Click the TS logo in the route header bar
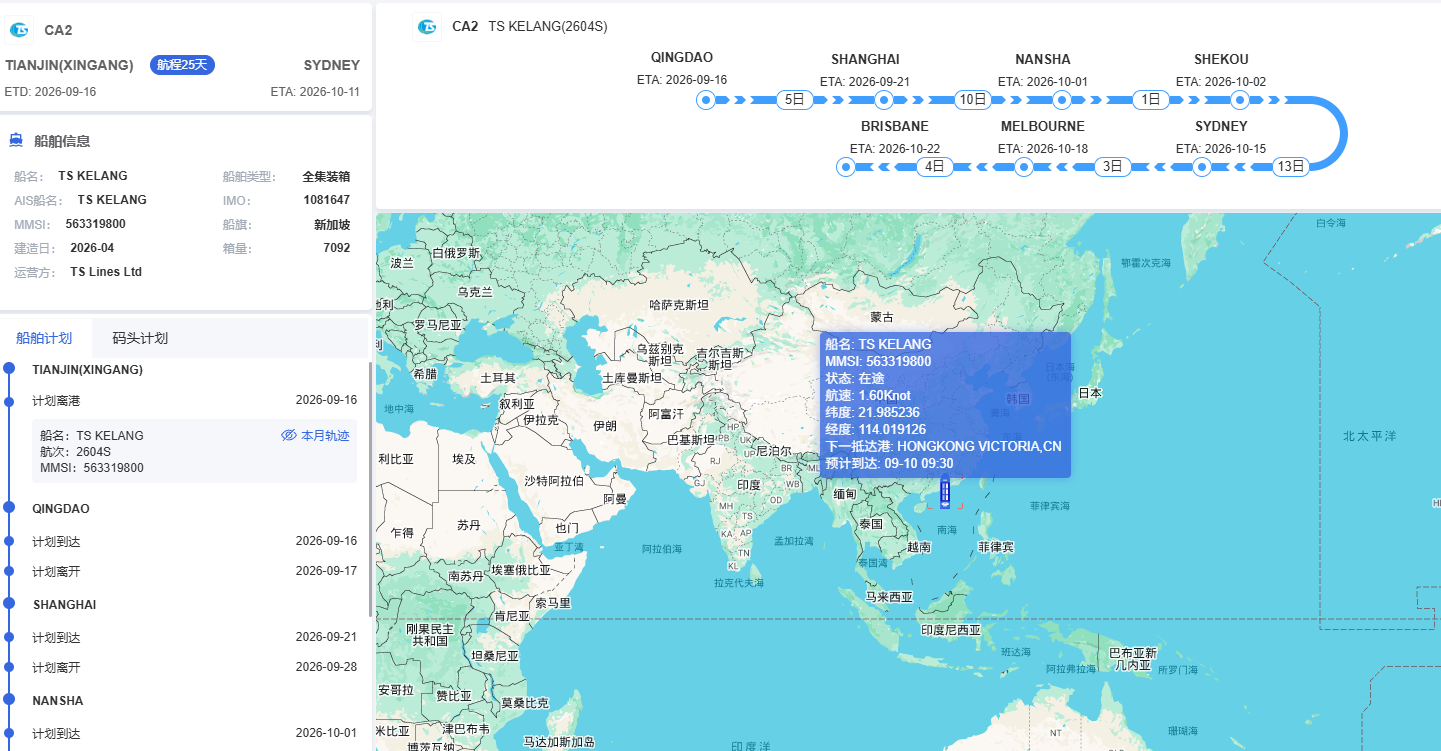The height and width of the screenshot is (751, 1441). [x=428, y=27]
